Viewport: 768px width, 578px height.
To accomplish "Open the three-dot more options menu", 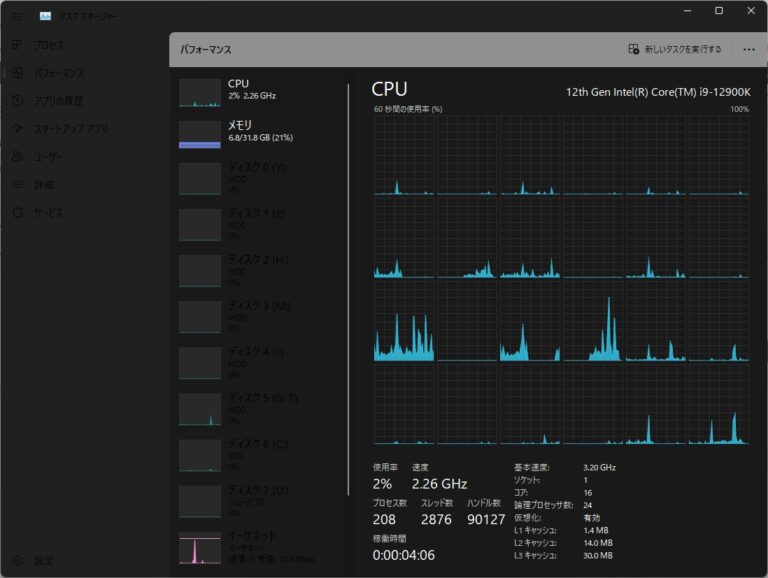I will coord(748,49).
